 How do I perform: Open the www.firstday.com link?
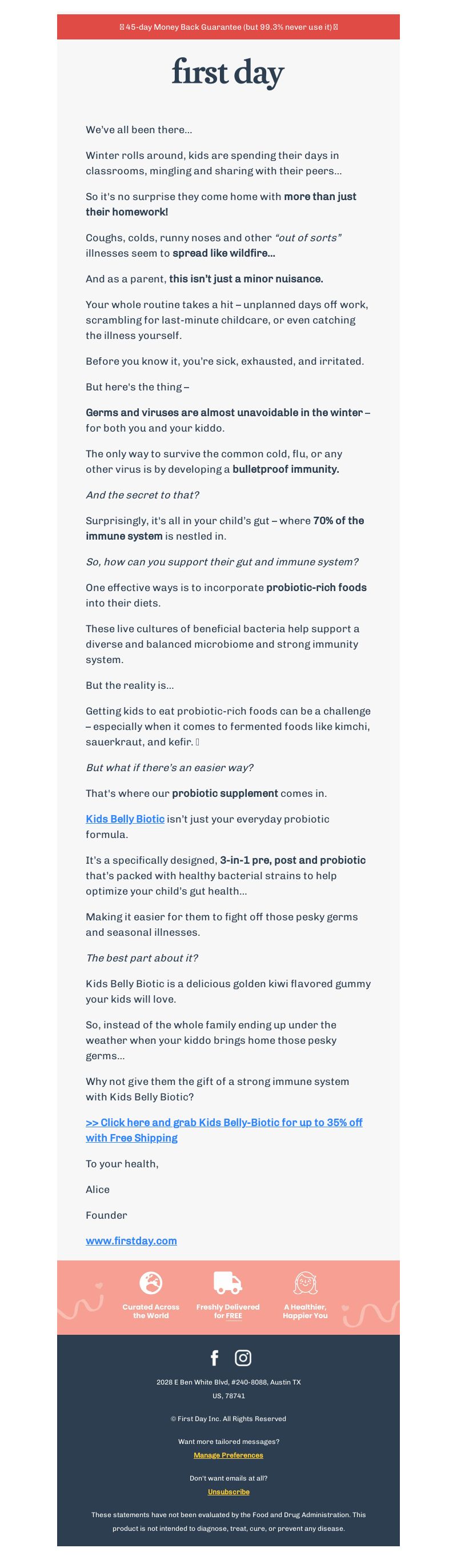131,1240
